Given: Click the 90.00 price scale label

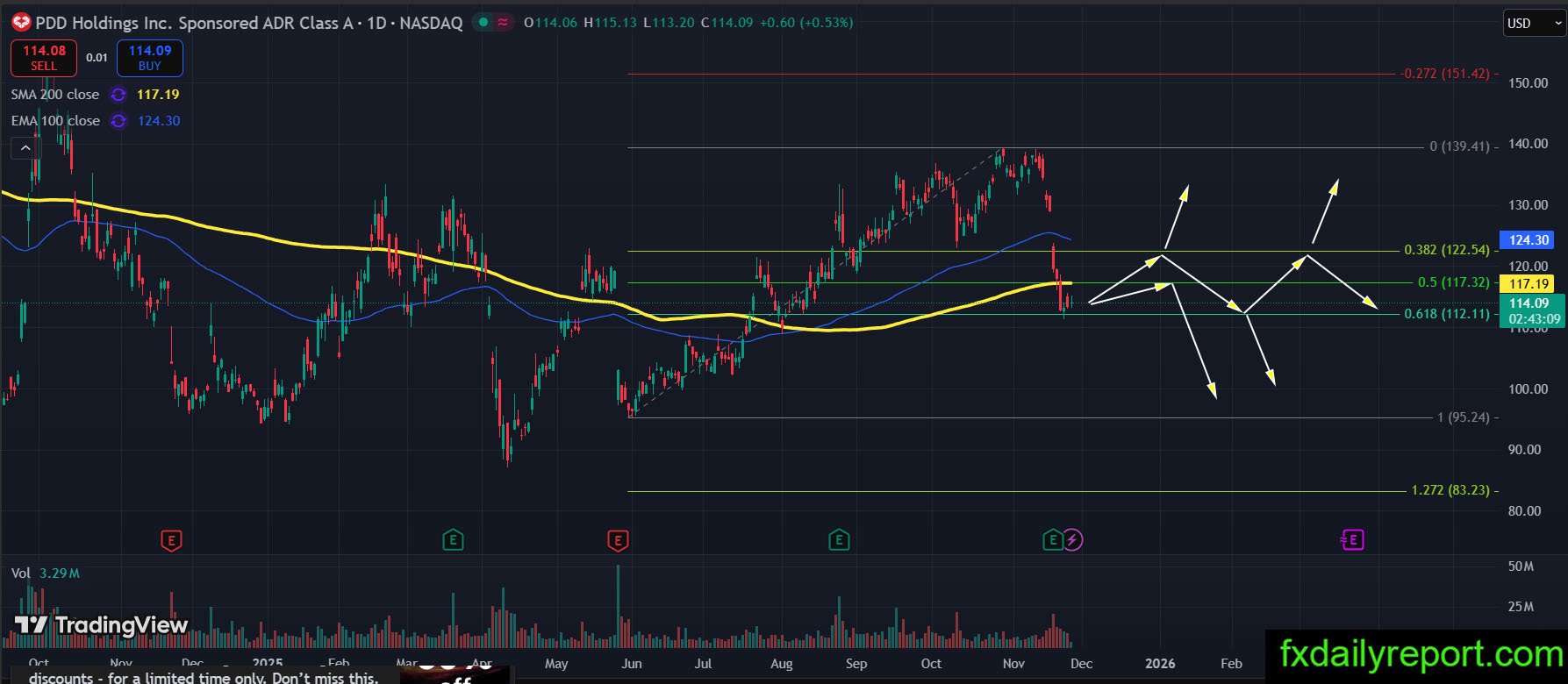Looking at the screenshot, I should (x=1525, y=450).
